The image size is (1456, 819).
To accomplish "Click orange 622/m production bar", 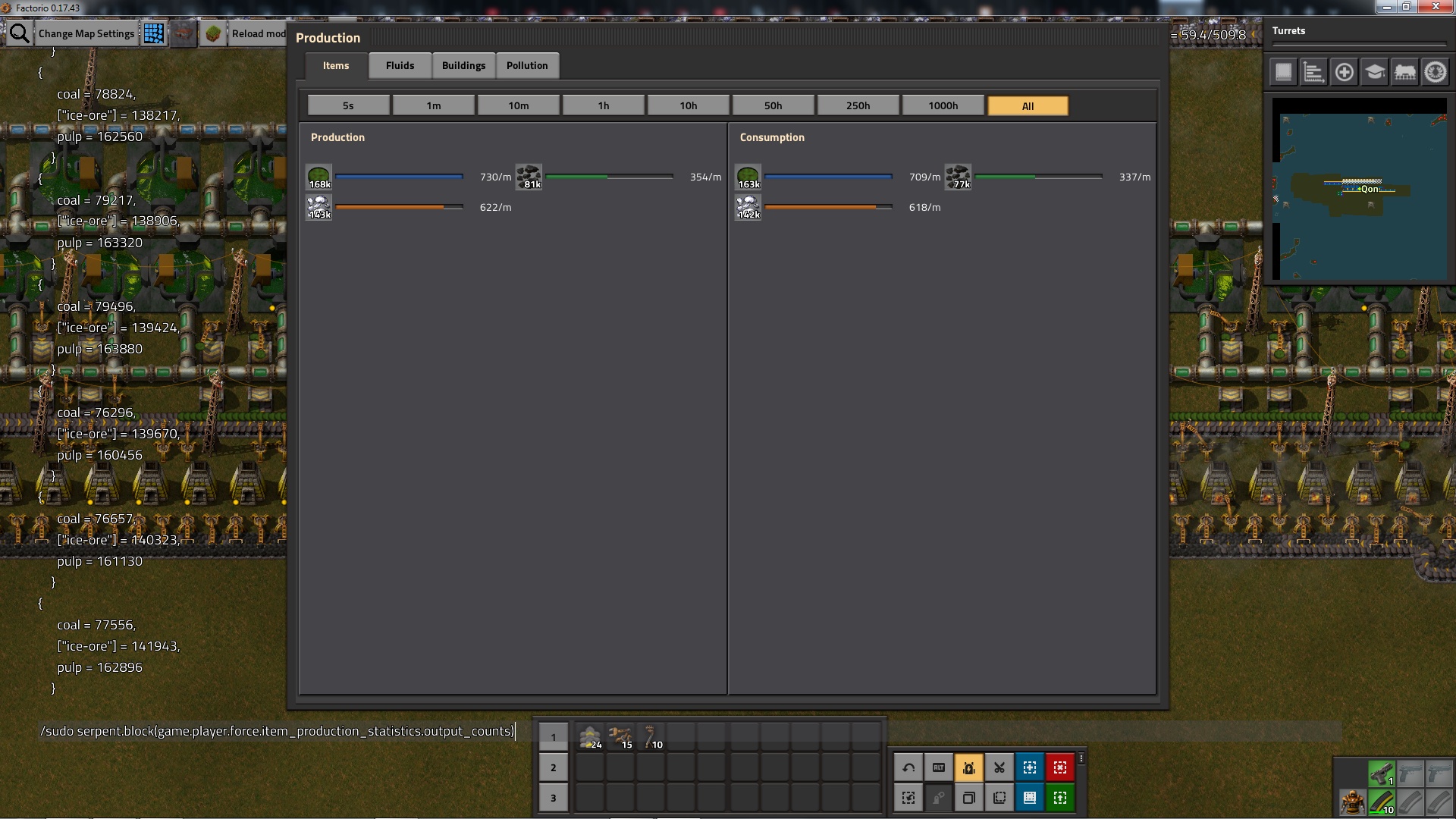I will (399, 207).
